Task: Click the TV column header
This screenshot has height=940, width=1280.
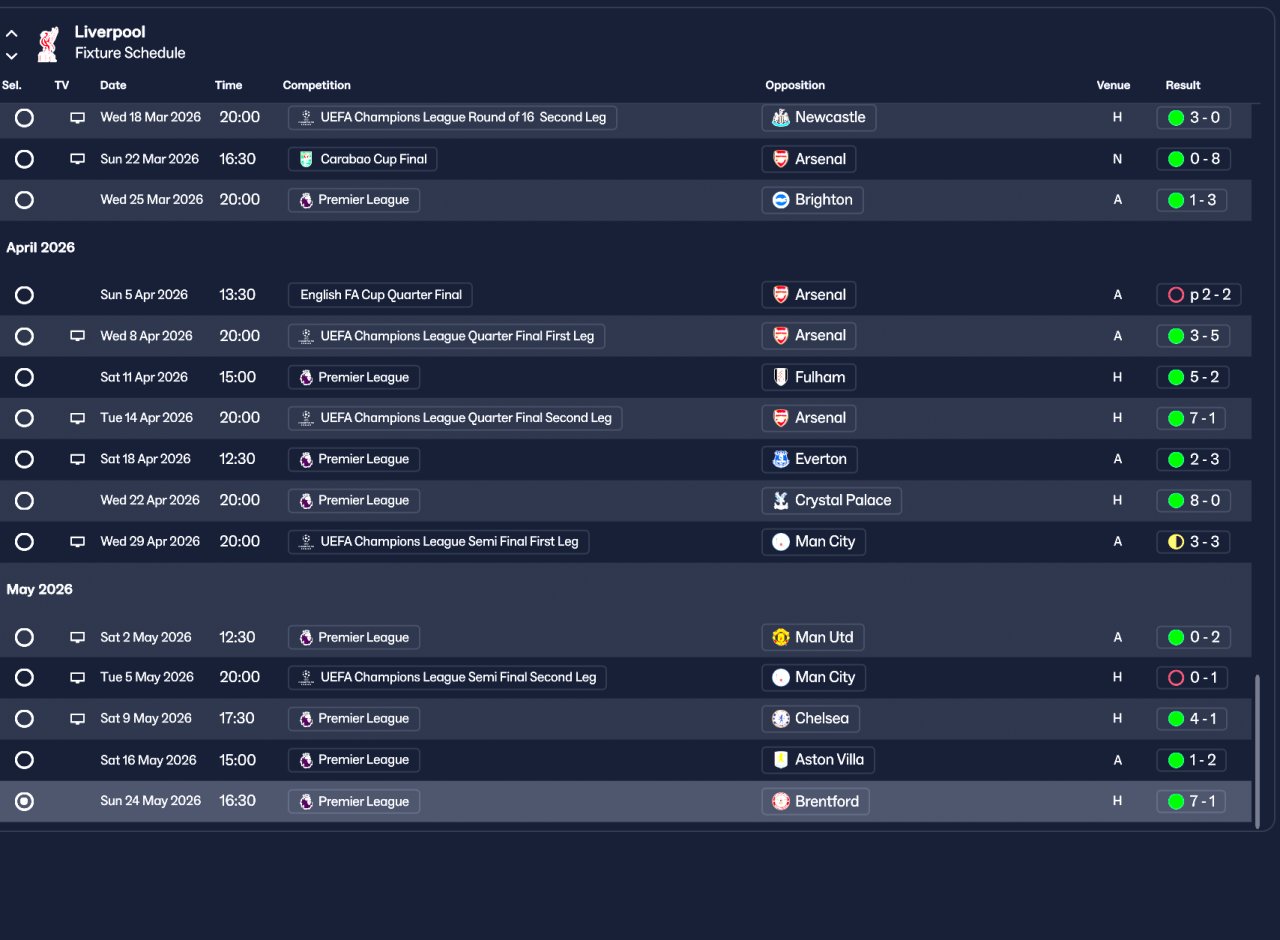Action: [x=62, y=85]
